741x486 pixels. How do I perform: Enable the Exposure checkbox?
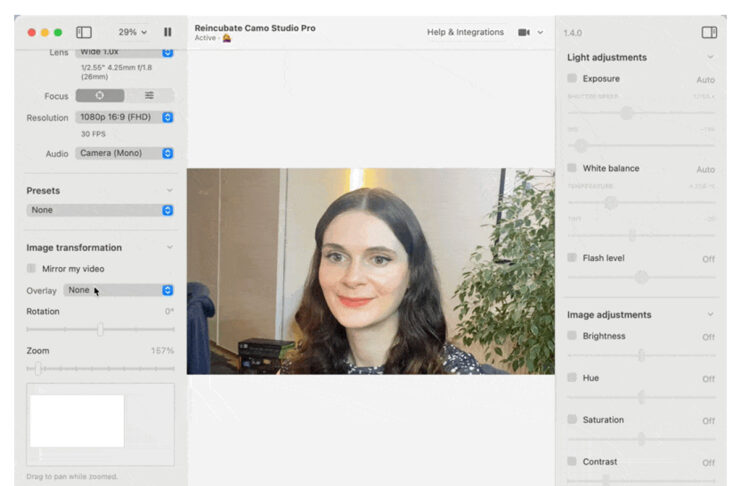click(x=572, y=78)
